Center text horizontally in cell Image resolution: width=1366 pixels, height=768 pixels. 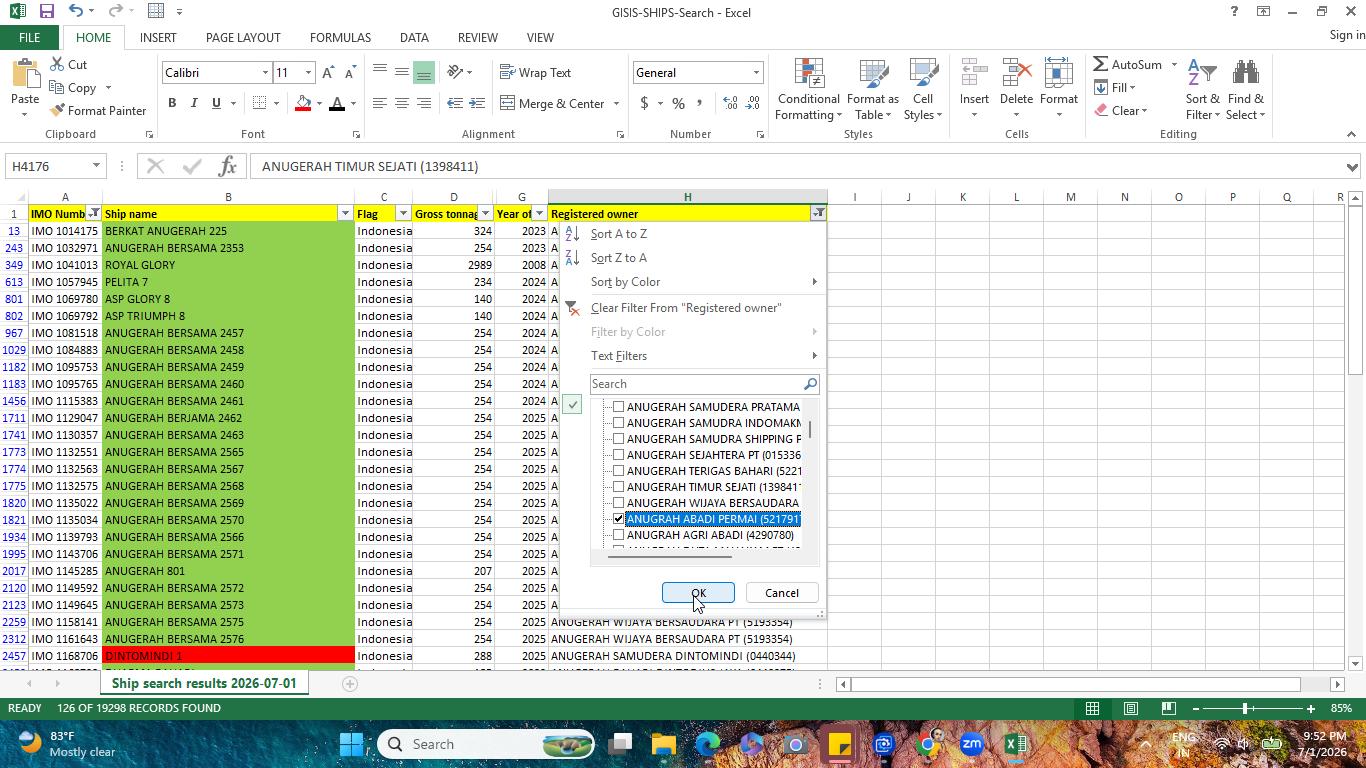tap(401, 103)
